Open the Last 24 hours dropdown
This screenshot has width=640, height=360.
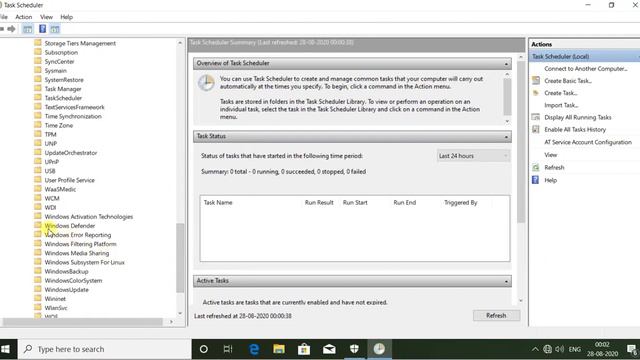473,156
